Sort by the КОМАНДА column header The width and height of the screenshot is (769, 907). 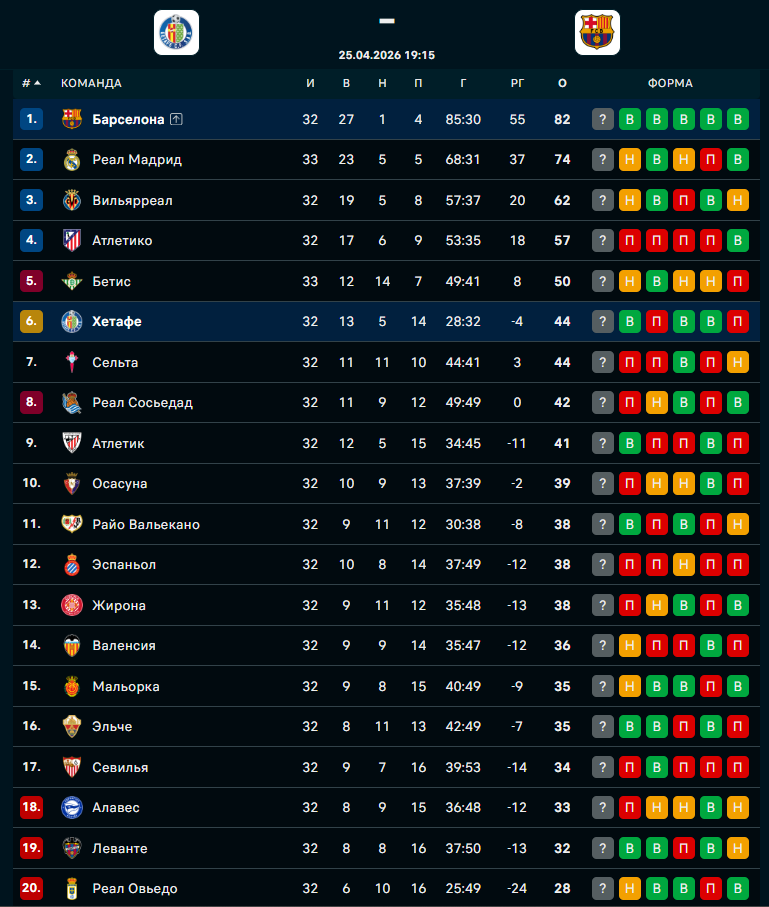[x=91, y=83]
